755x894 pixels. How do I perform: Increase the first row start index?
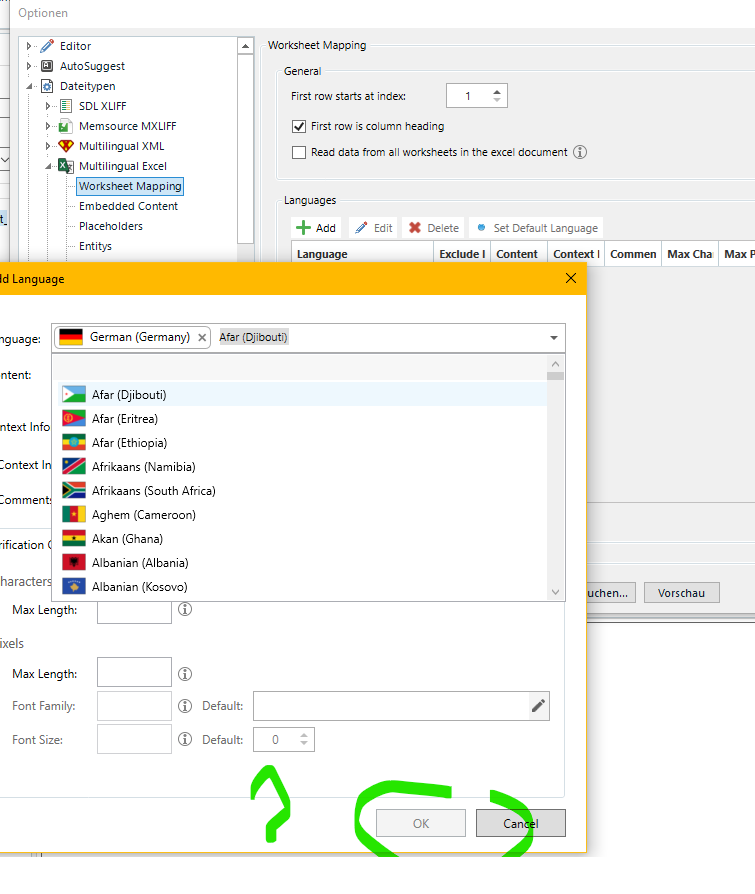(497, 91)
